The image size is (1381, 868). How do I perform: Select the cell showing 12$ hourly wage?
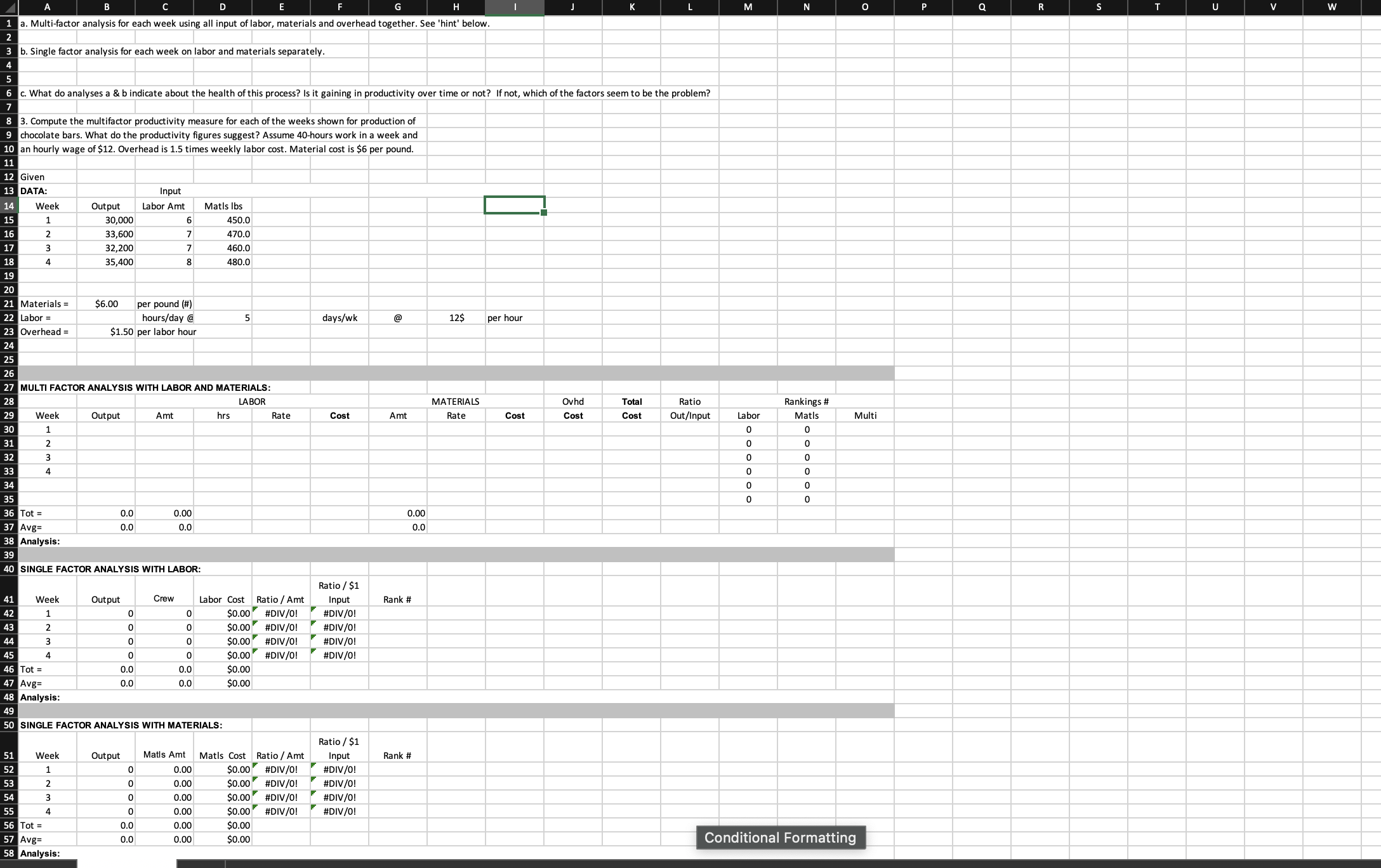pyautogui.click(x=456, y=317)
